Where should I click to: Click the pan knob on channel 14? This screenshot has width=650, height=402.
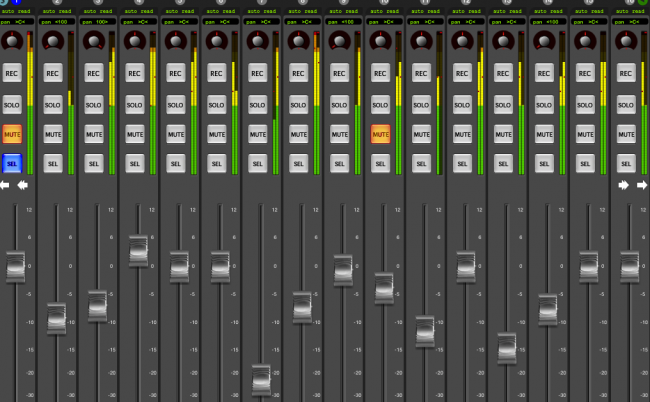click(543, 41)
